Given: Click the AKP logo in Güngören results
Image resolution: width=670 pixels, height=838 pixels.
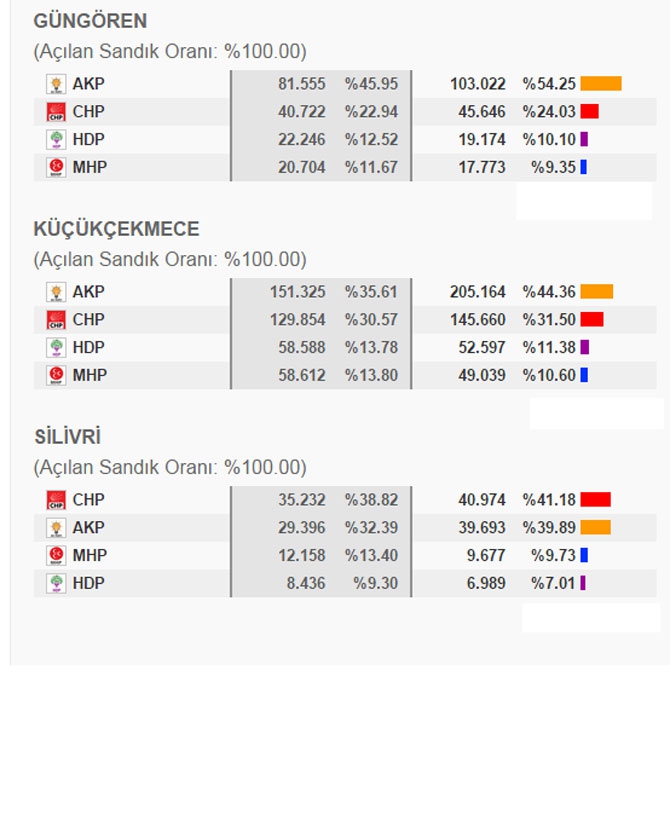Looking at the screenshot, I should pos(55,84).
